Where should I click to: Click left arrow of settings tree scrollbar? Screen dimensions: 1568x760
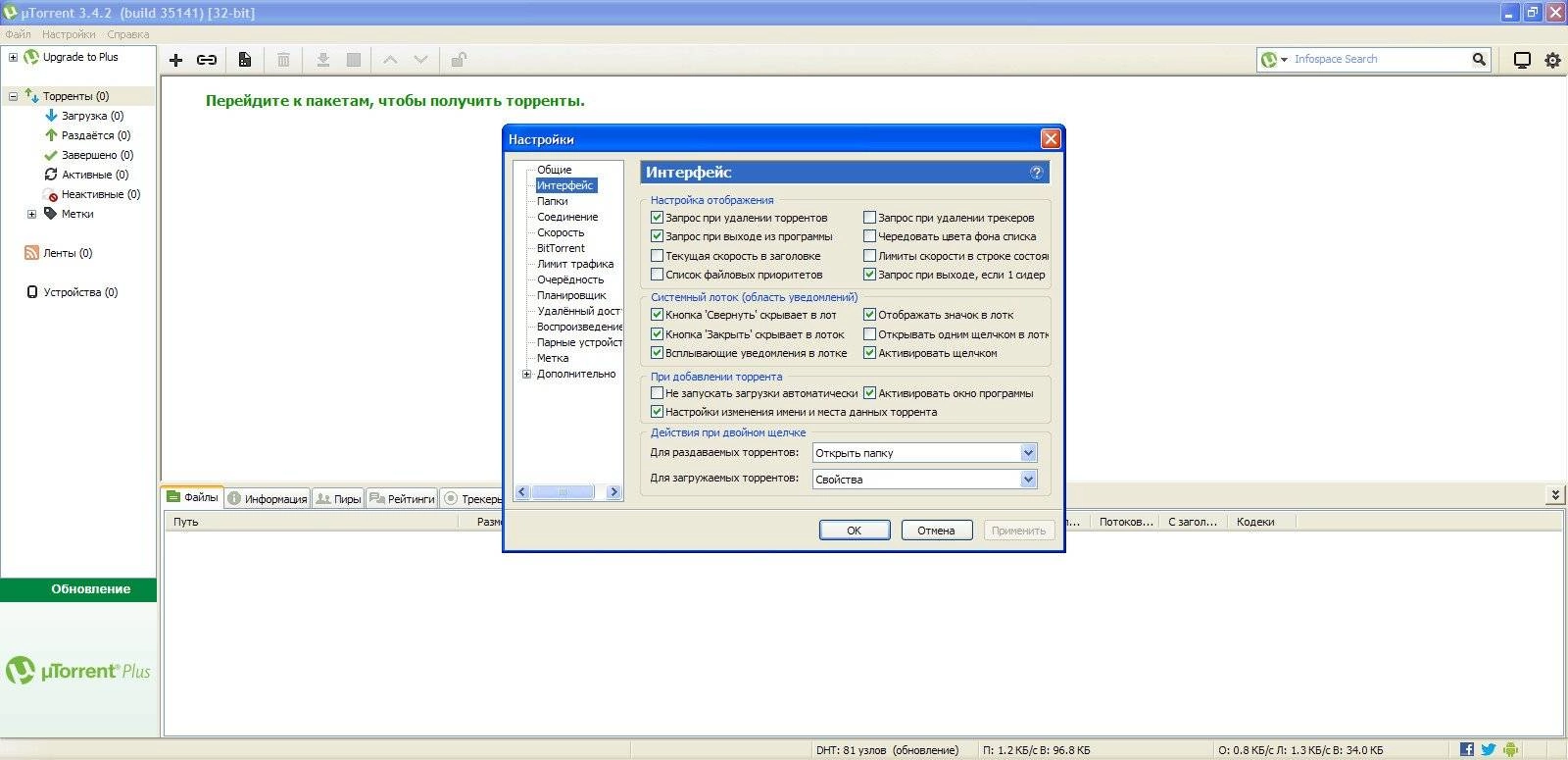[522, 492]
